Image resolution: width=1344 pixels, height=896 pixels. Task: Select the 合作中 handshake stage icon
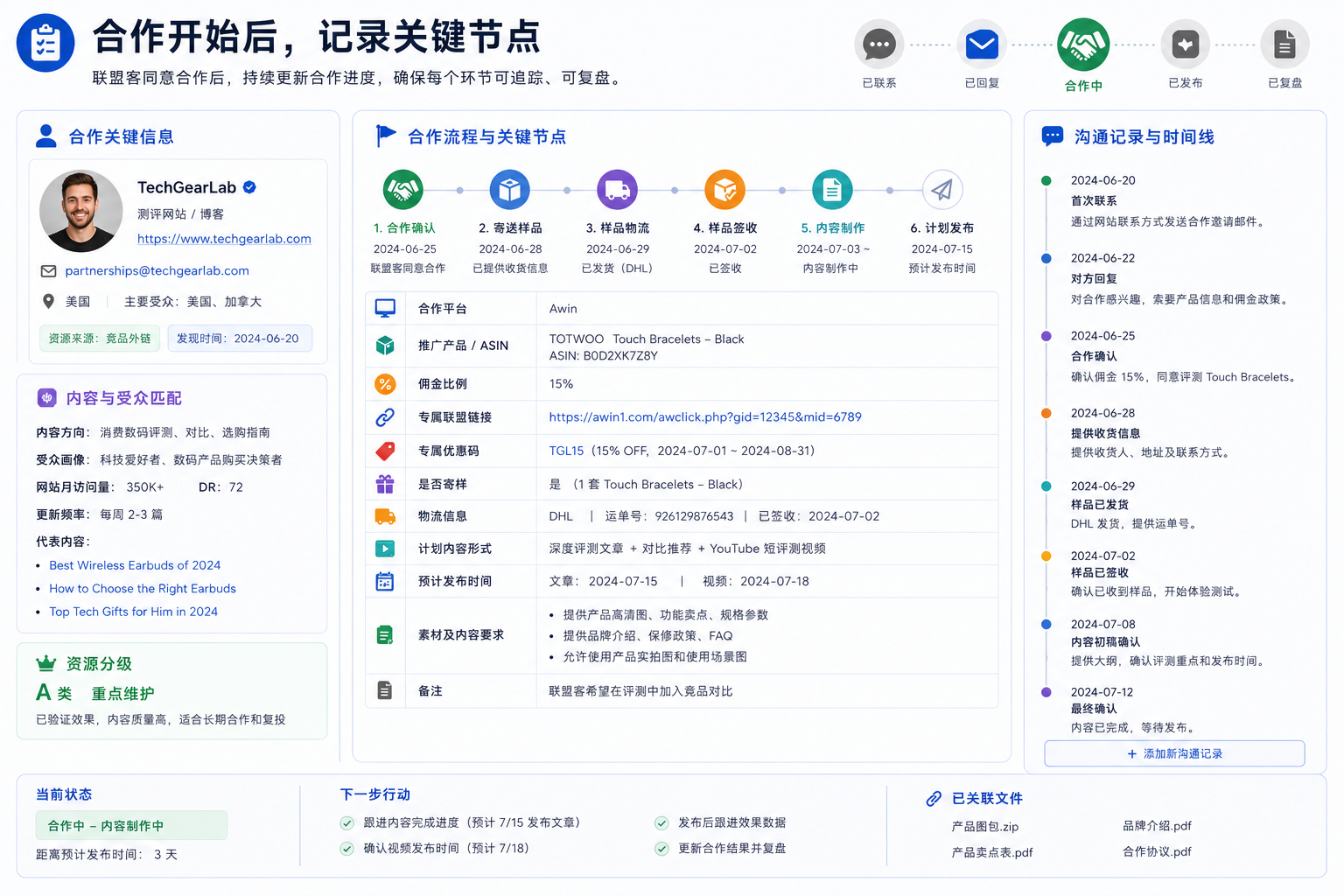point(1083,44)
